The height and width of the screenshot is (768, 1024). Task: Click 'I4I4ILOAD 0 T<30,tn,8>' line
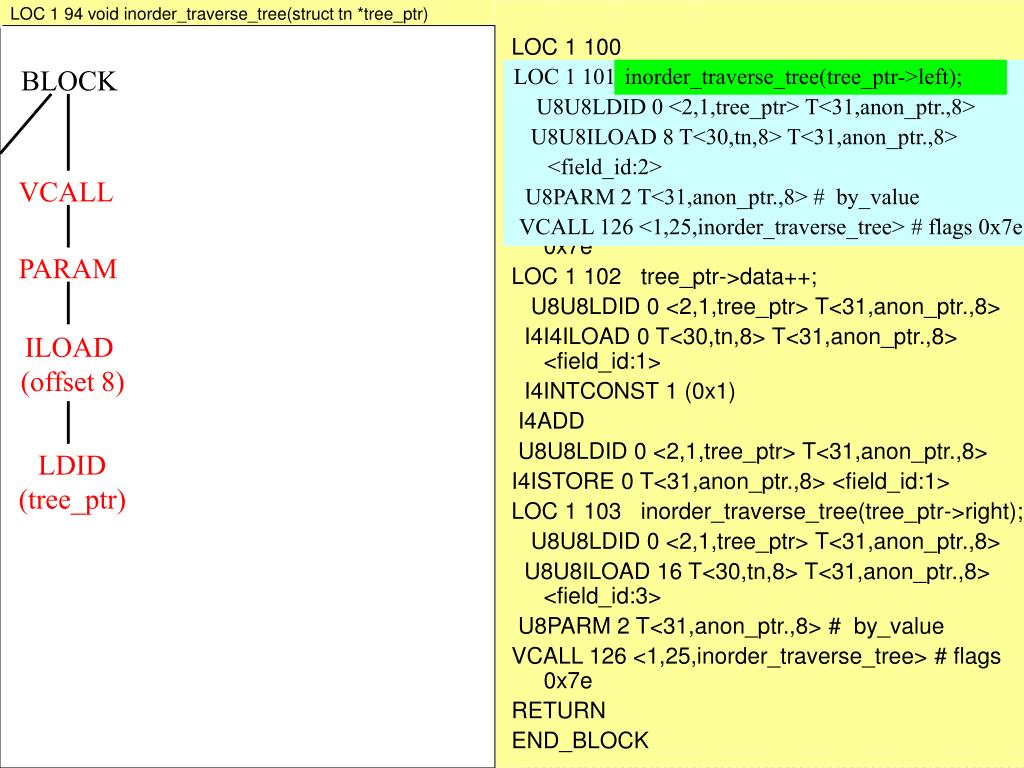click(741, 337)
